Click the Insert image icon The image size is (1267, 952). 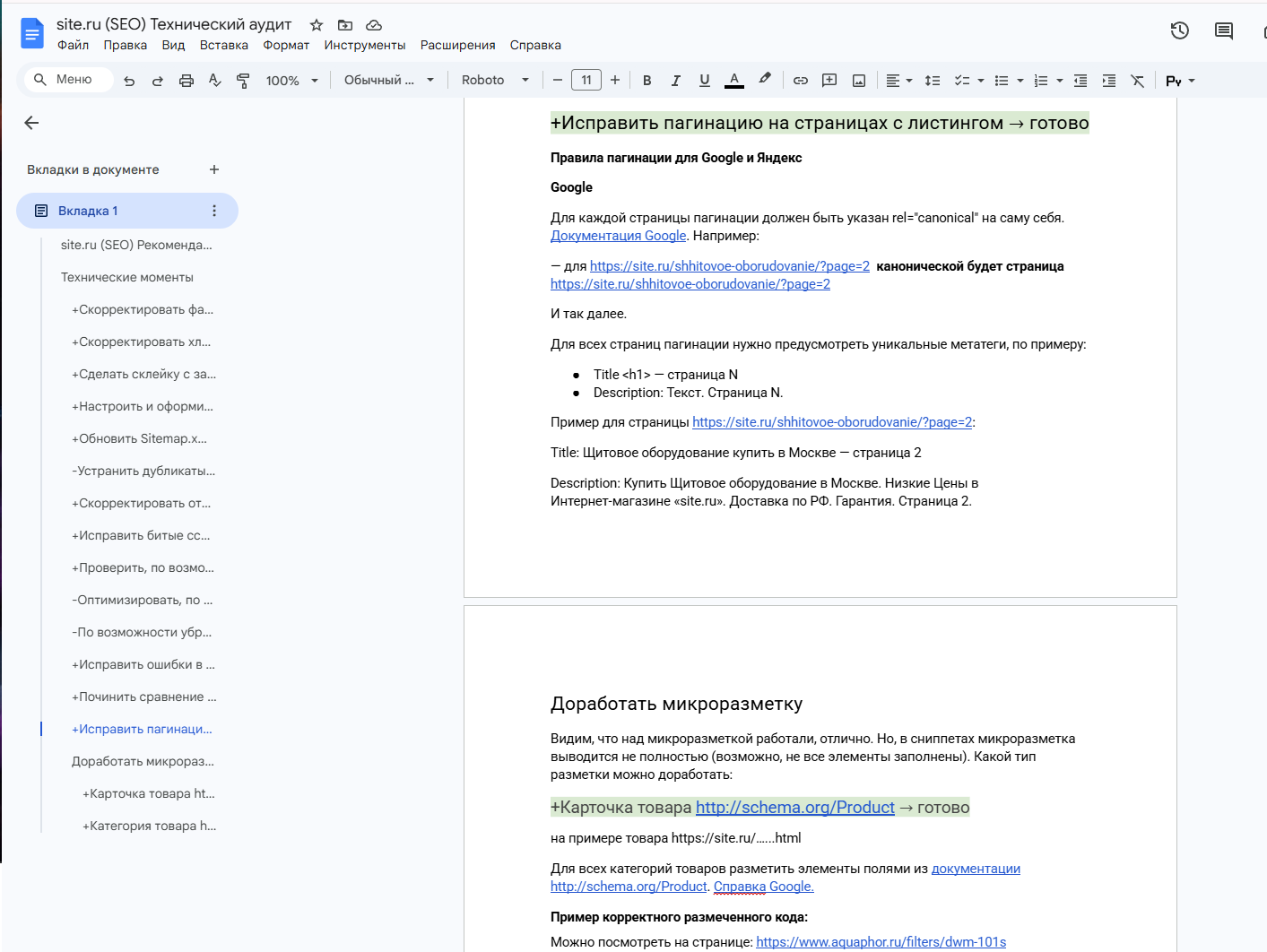(859, 81)
